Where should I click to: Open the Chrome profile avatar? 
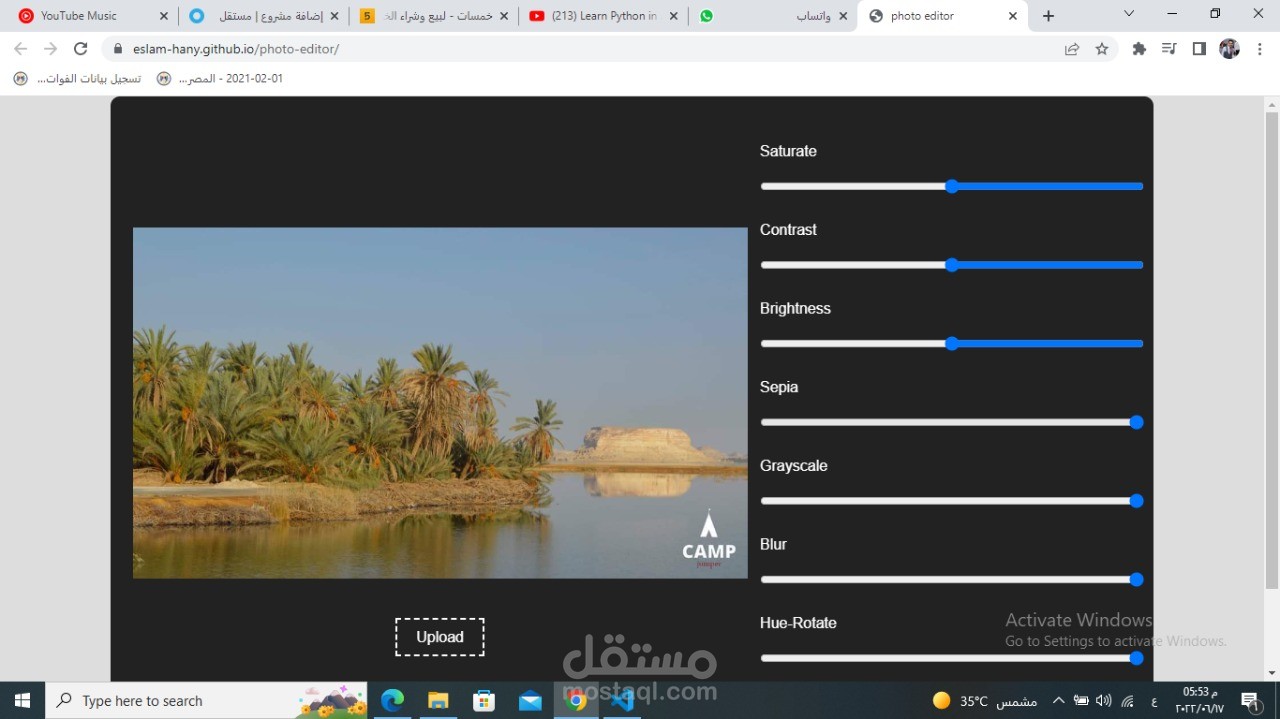(x=1229, y=48)
